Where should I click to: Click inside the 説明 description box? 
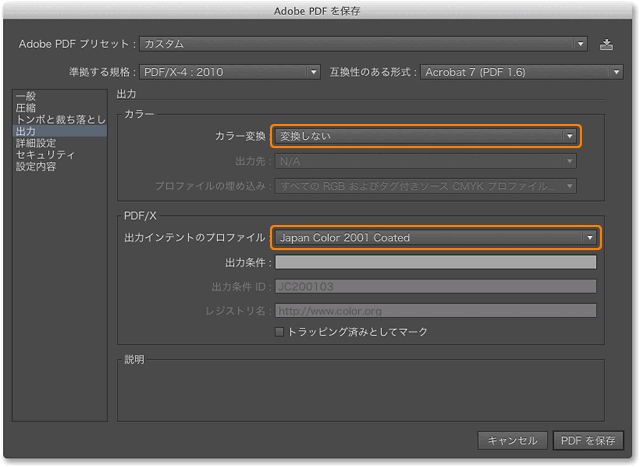pyautogui.click(x=360, y=390)
